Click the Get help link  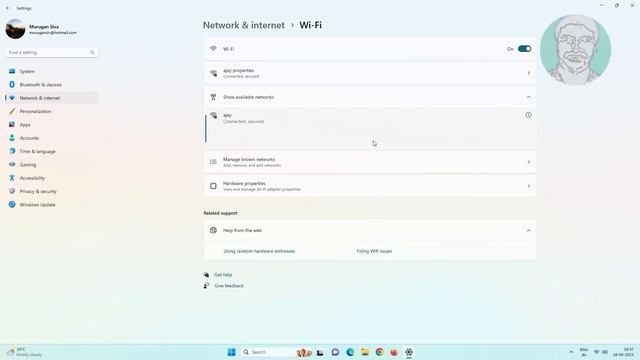[223, 275]
